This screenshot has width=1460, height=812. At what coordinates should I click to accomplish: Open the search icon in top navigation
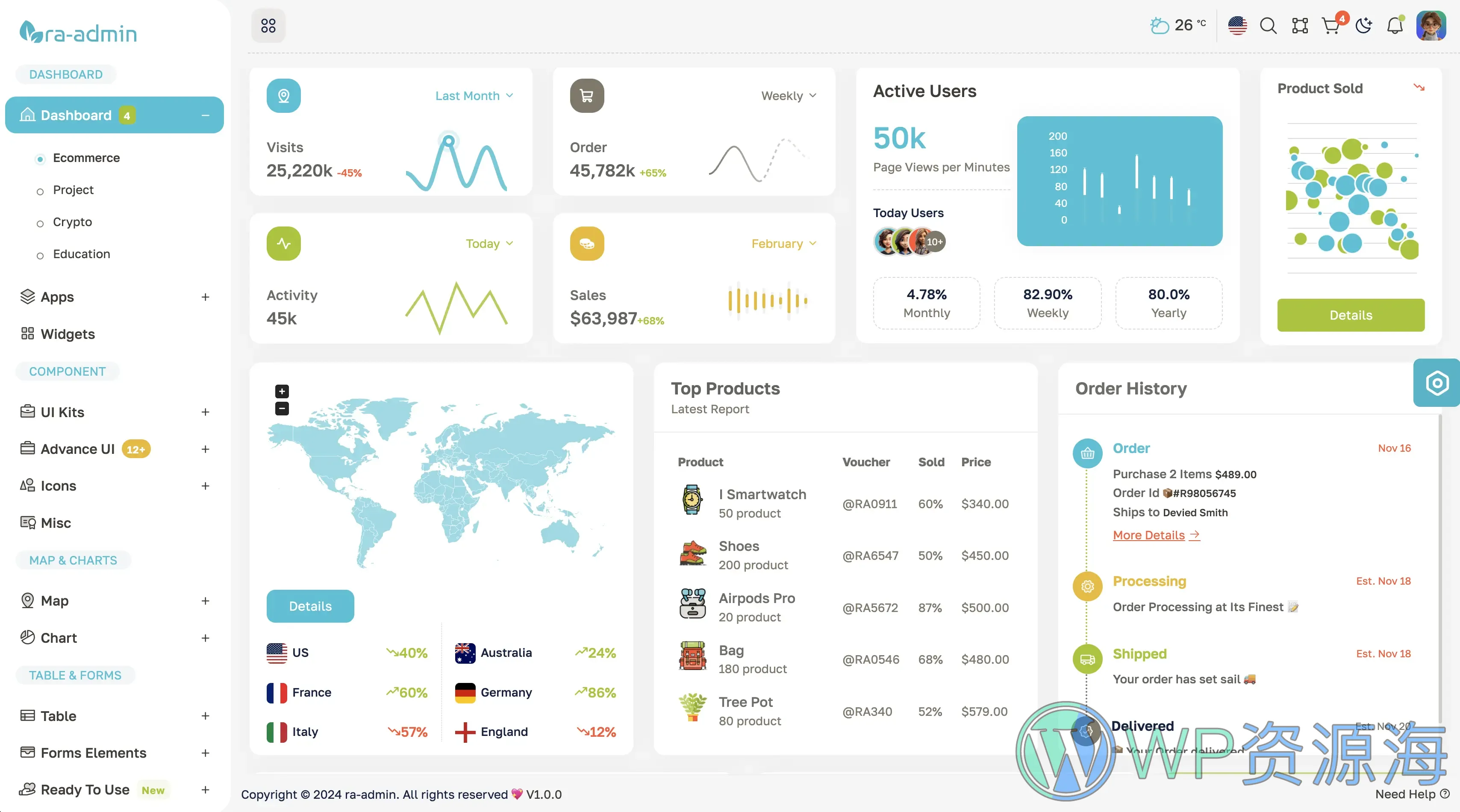click(1269, 25)
